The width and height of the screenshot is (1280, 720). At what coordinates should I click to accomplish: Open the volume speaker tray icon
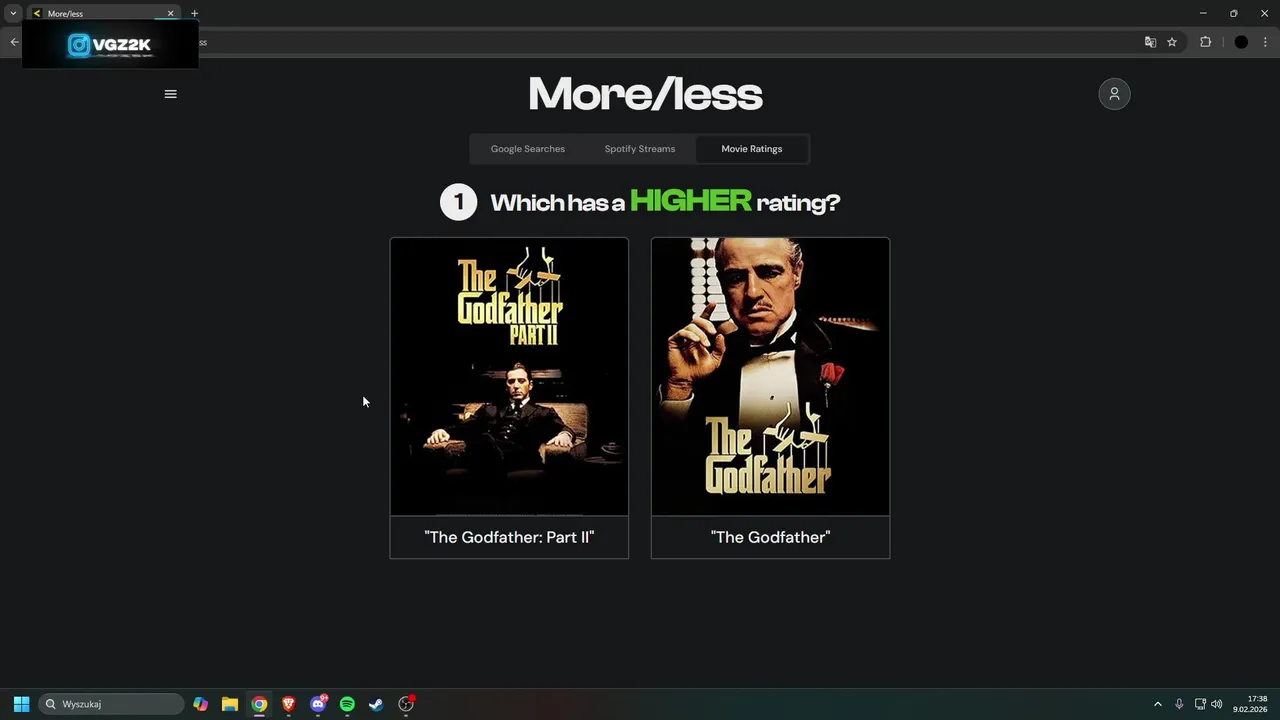click(x=1217, y=704)
